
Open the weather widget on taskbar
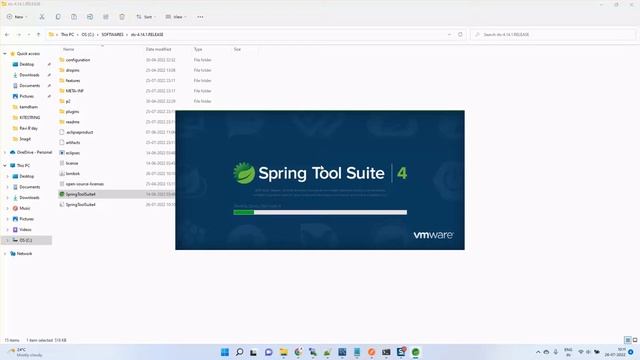pyautogui.click(x=25, y=352)
